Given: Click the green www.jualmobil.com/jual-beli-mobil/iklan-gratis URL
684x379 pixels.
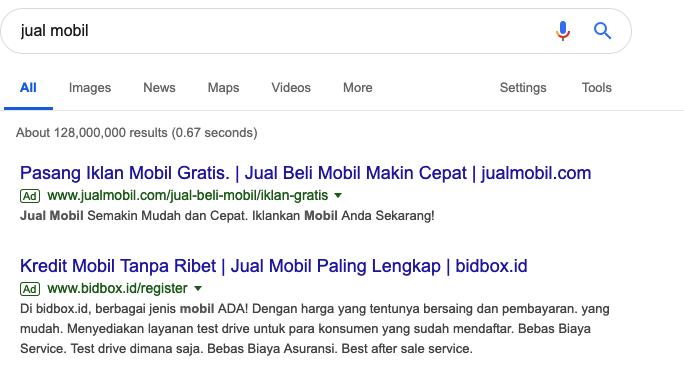Looking at the screenshot, I should tap(188, 195).
